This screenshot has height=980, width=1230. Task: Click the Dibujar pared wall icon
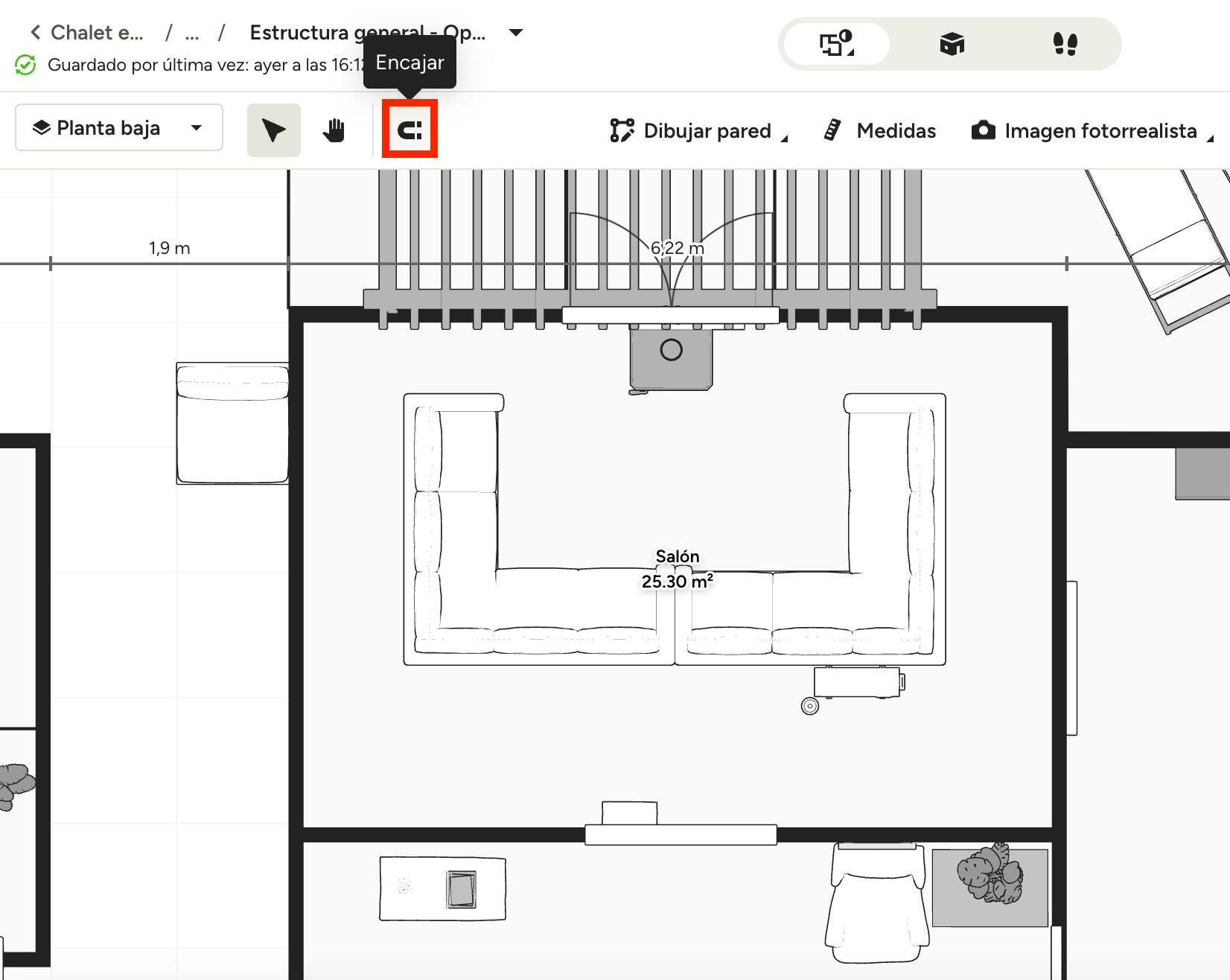coord(622,130)
